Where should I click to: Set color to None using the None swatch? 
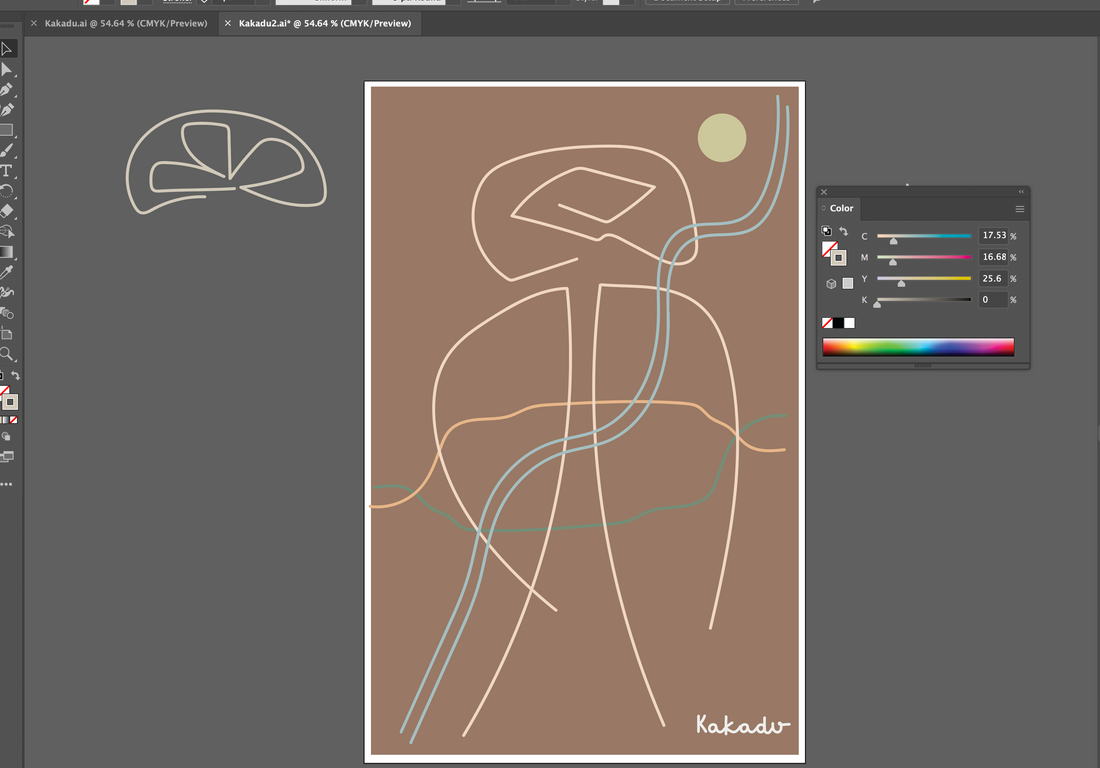826,323
